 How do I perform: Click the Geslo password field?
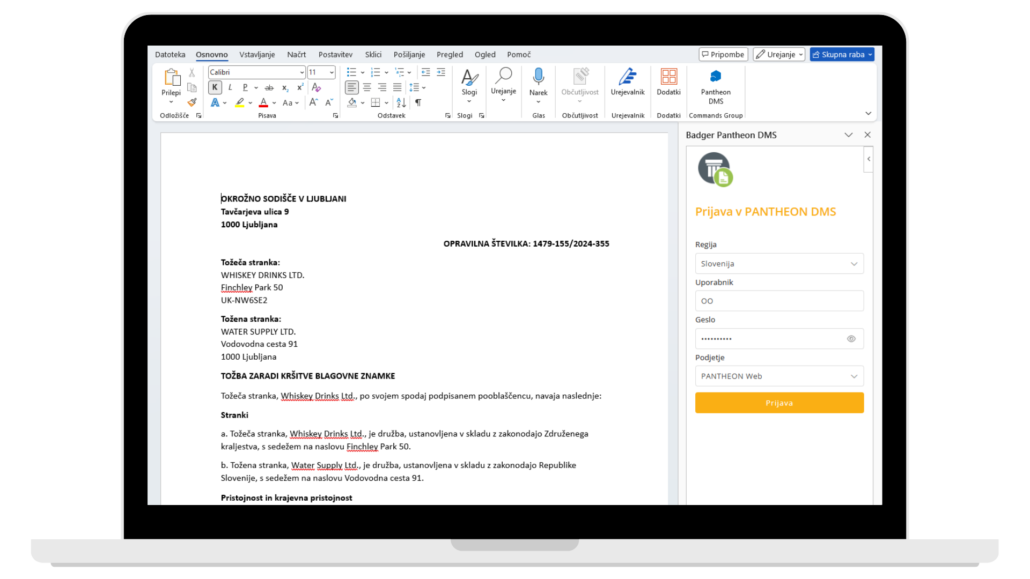[779, 338]
